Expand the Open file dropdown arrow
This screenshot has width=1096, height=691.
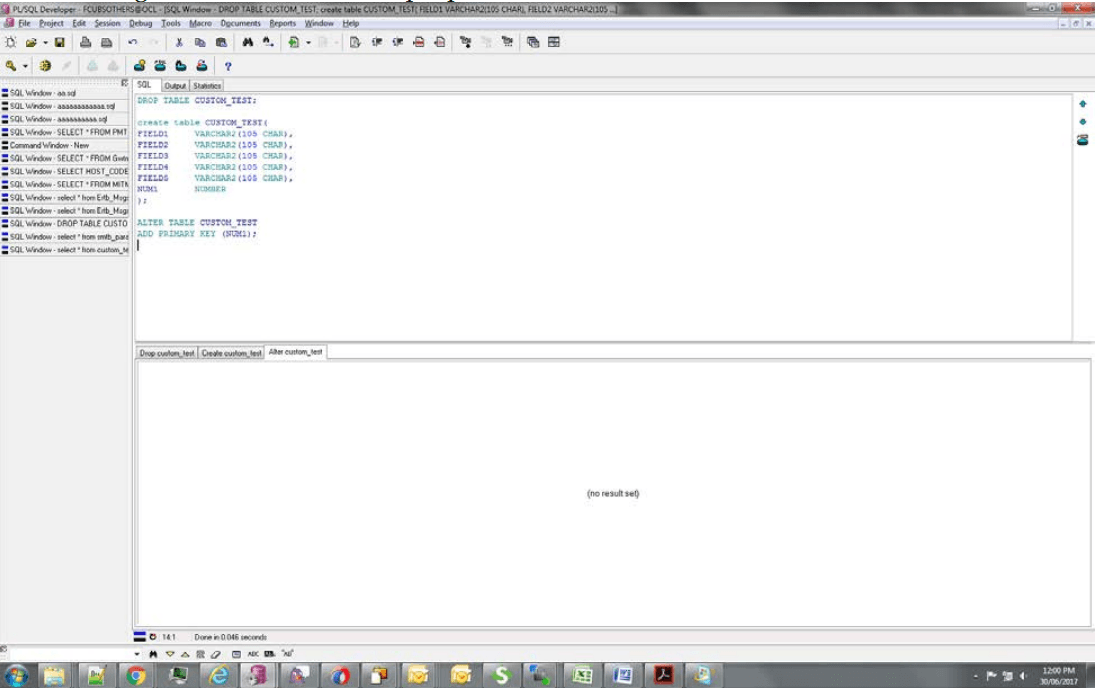[x=45, y=43]
